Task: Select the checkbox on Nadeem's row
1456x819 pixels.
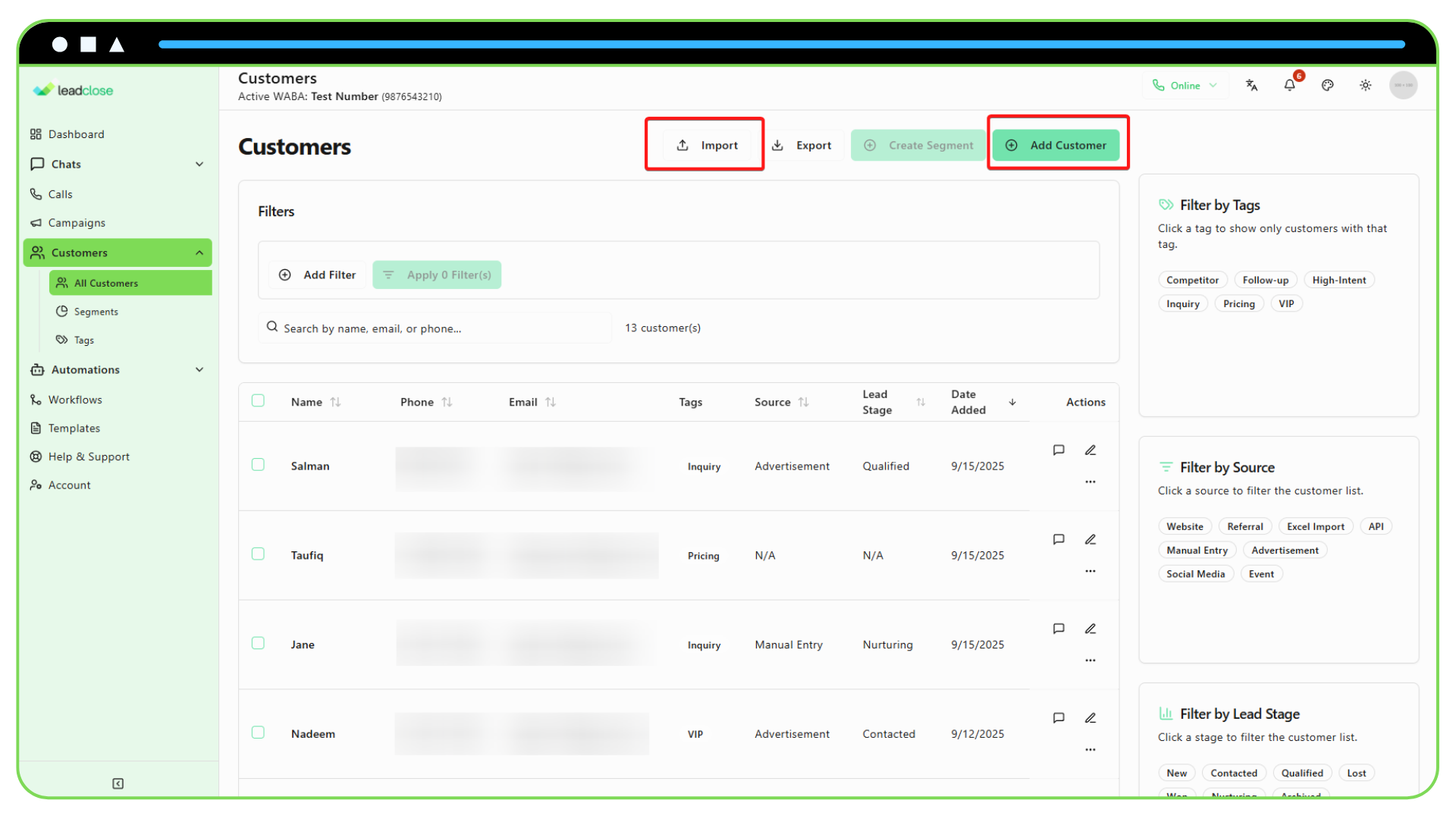Action: [258, 732]
